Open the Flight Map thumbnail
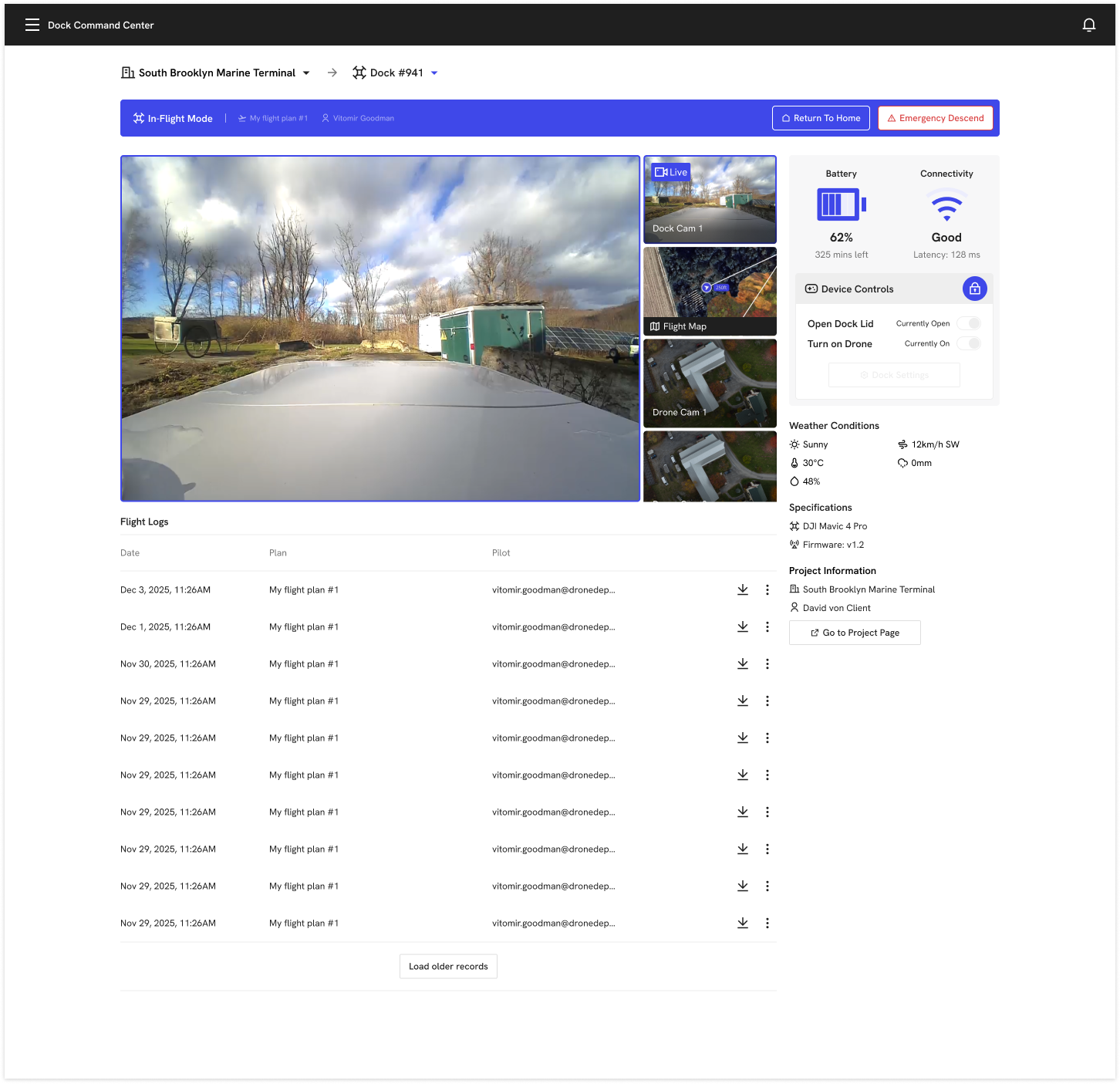The image size is (1120, 1084). [710, 291]
